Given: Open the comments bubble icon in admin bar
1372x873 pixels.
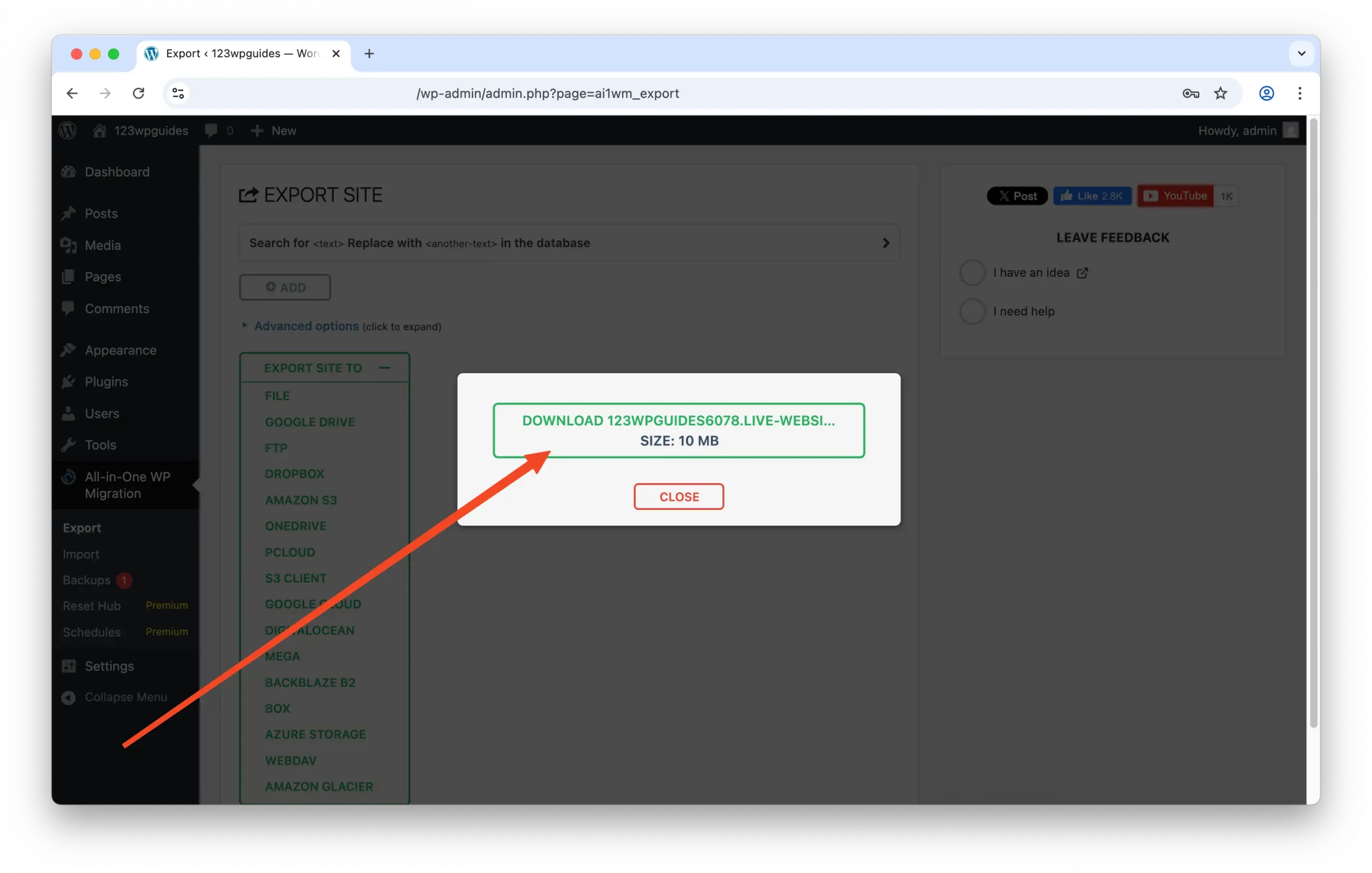Looking at the screenshot, I should (211, 131).
